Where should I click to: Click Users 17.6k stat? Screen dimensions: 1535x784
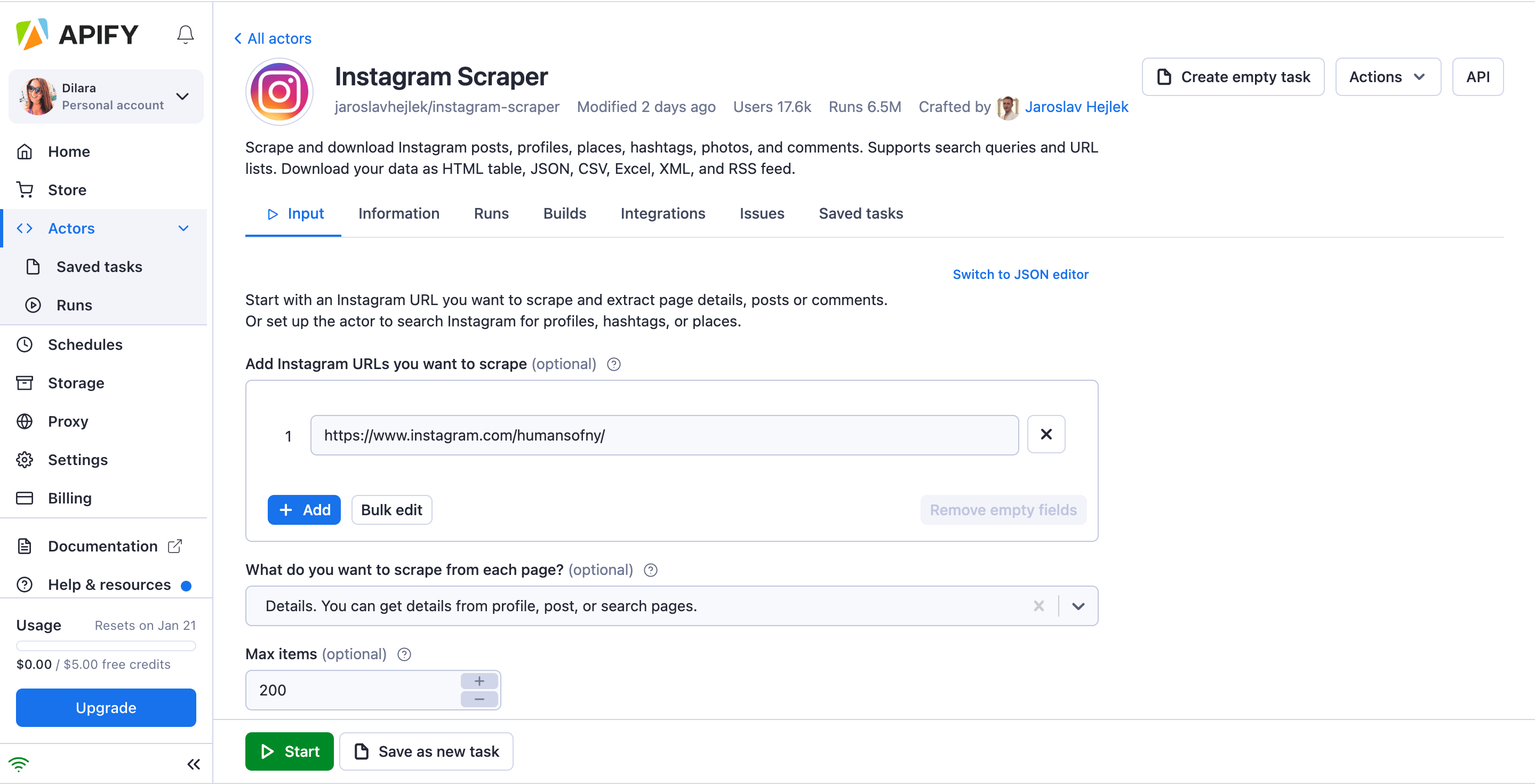coord(772,107)
